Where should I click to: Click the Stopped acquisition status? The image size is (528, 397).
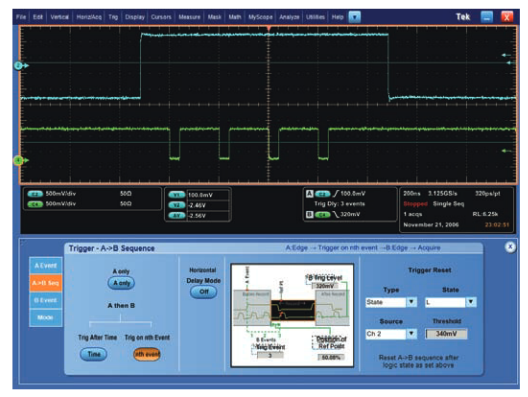point(415,204)
